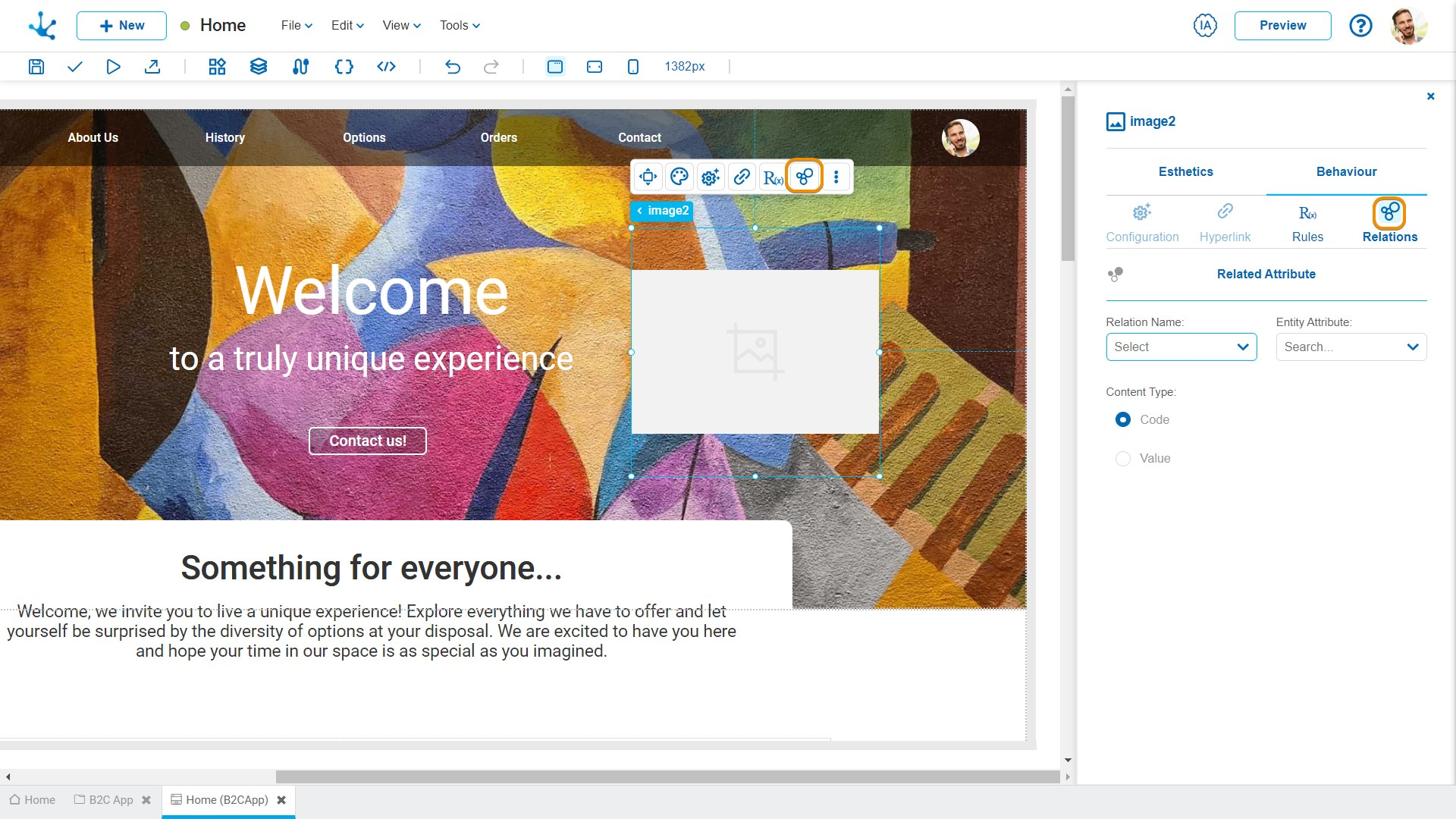Image resolution: width=1456 pixels, height=819 pixels.
Task: Enable the Value radio button
Action: tap(1123, 458)
